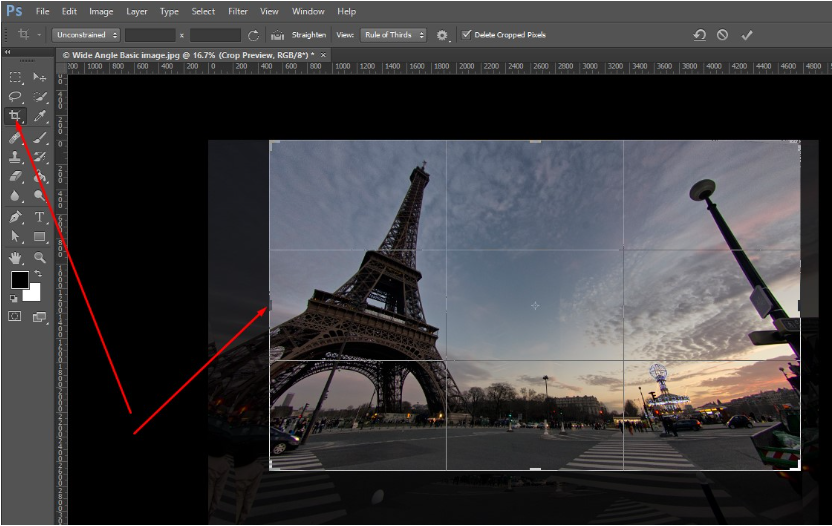832x526 pixels.
Task: Toggle Quick Mask mode
Action: (x=15, y=317)
